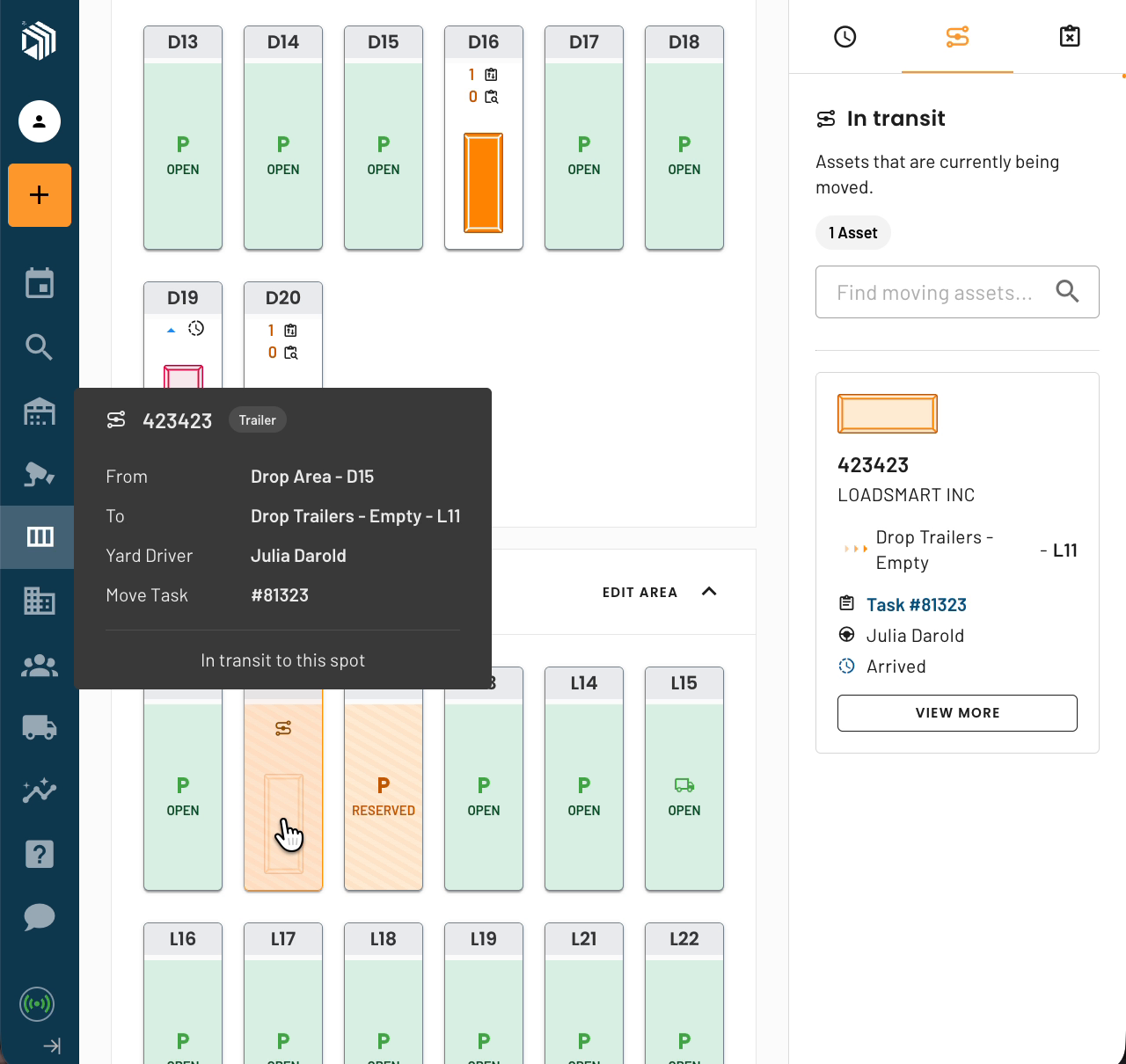The width and height of the screenshot is (1126, 1064).
Task: Click the trailer 423423 thumbnail in panel
Action: pyautogui.click(x=888, y=413)
